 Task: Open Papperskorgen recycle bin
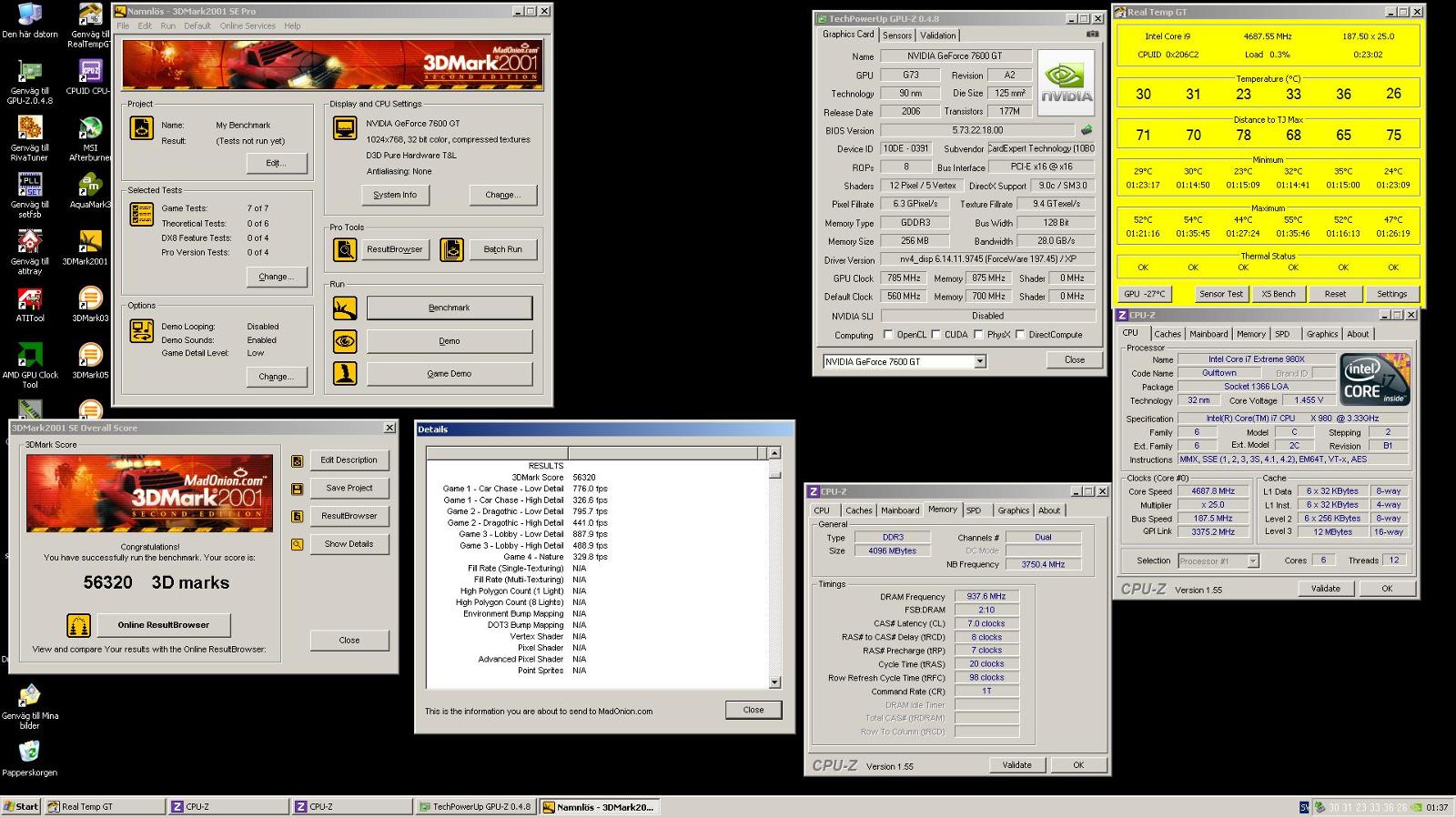click(29, 758)
